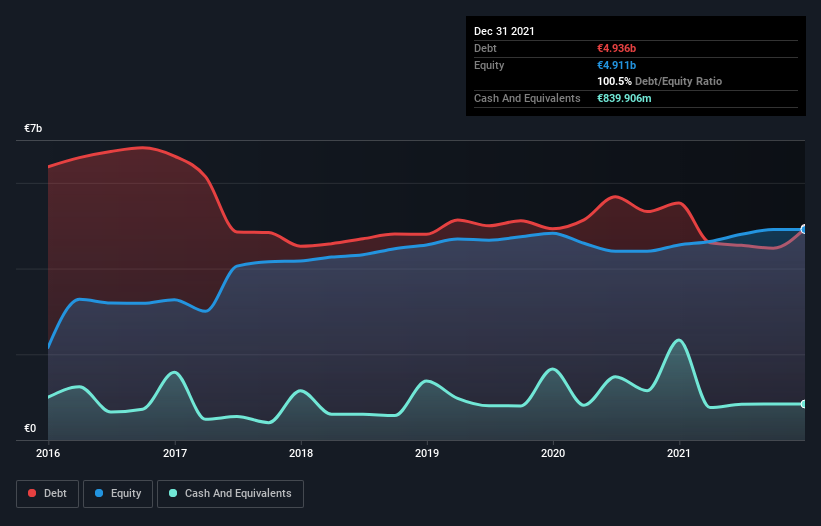Click the blue Equity legend dot
The height and width of the screenshot is (526, 821).
tap(100, 493)
